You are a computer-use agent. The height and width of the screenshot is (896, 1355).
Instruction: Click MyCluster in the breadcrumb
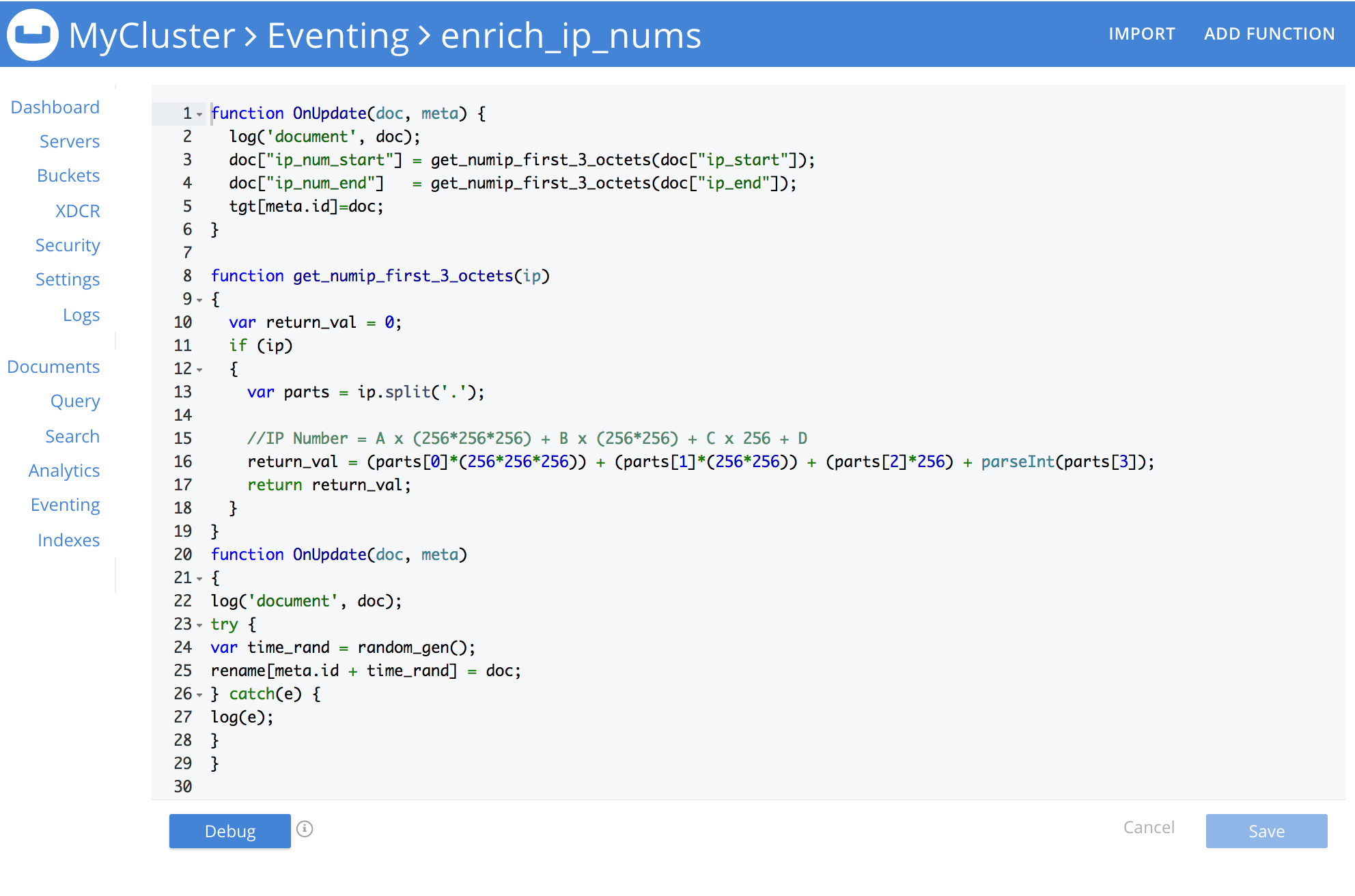[x=152, y=36]
